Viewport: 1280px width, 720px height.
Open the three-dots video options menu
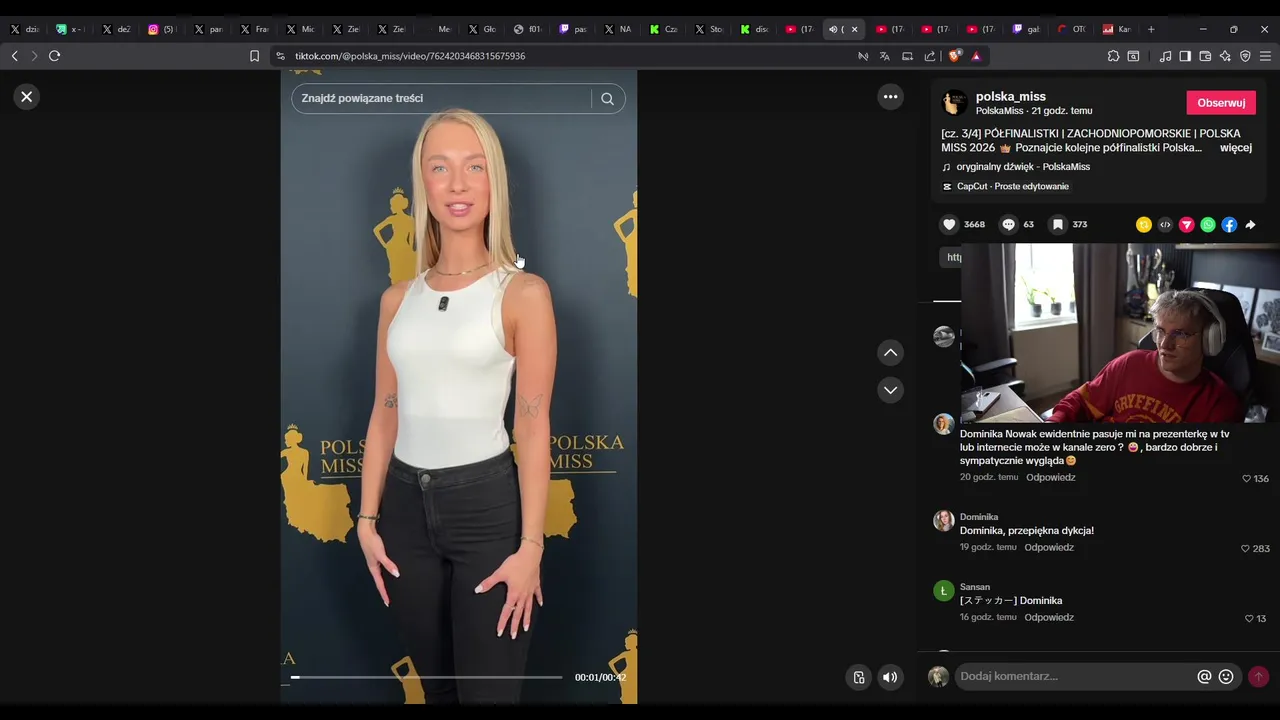pos(890,97)
